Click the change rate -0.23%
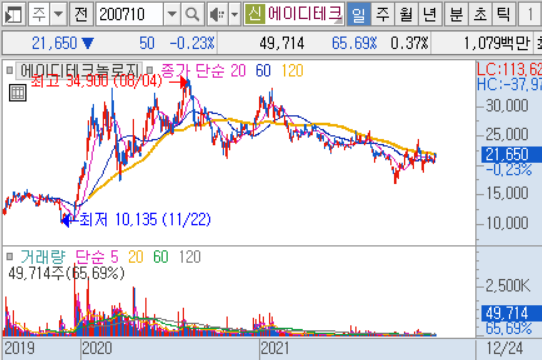Image resolution: width=542 pixels, height=360 pixels. point(192,43)
